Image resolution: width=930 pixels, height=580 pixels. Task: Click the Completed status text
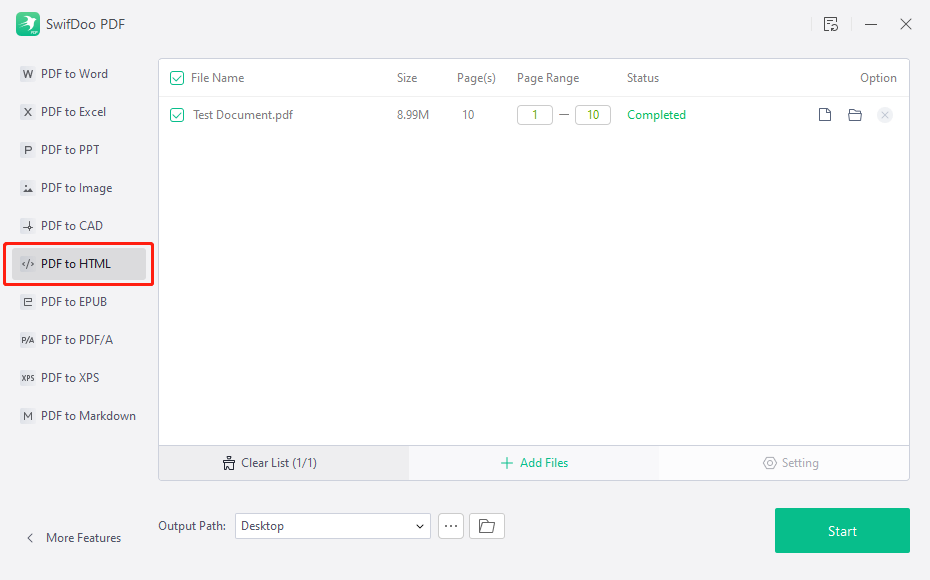[656, 115]
